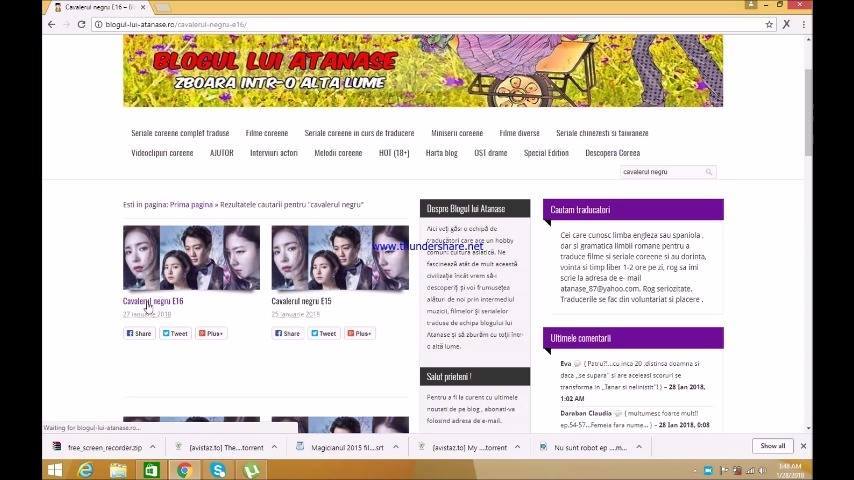Expand options for Nu sunt robot download

[639, 447]
